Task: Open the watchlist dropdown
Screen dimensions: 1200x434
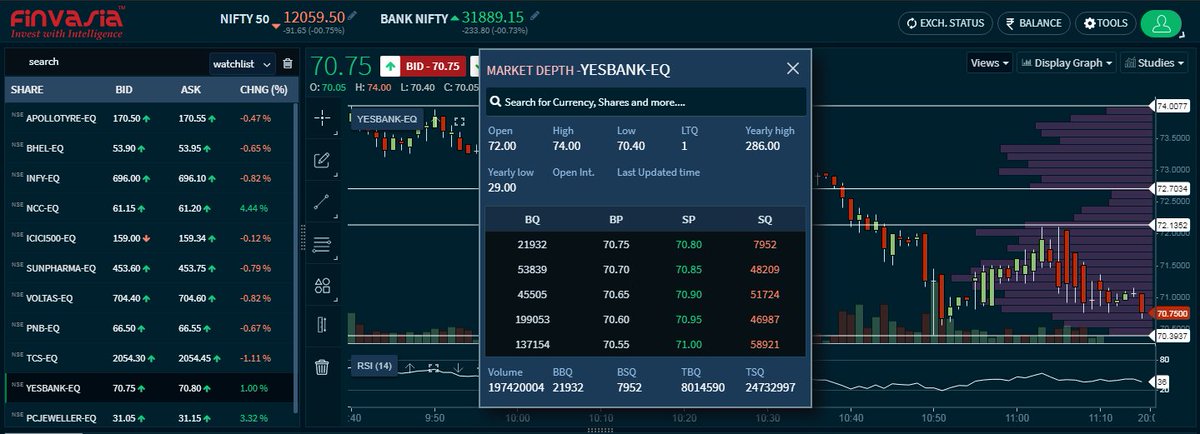Action: pyautogui.click(x=242, y=63)
